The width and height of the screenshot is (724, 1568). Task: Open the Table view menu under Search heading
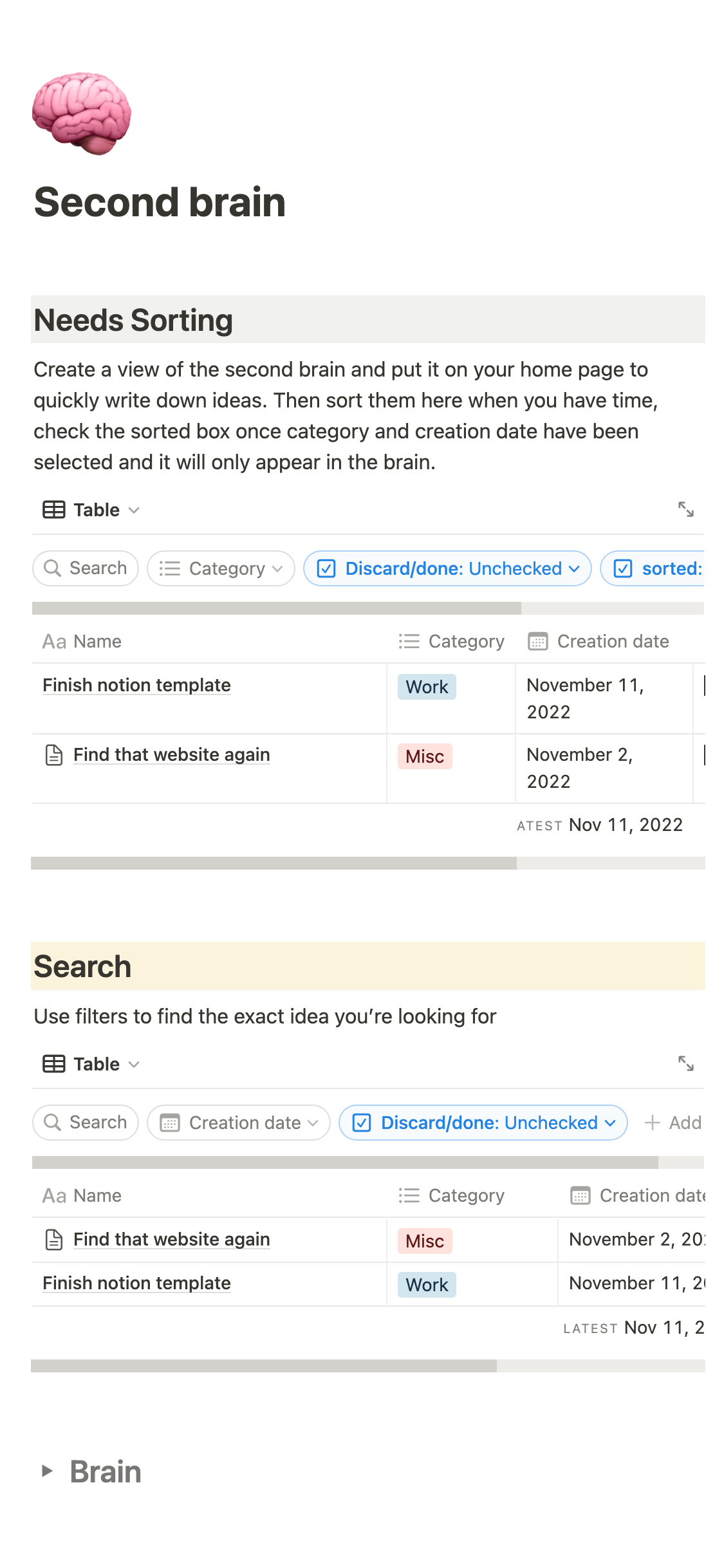(x=91, y=1064)
